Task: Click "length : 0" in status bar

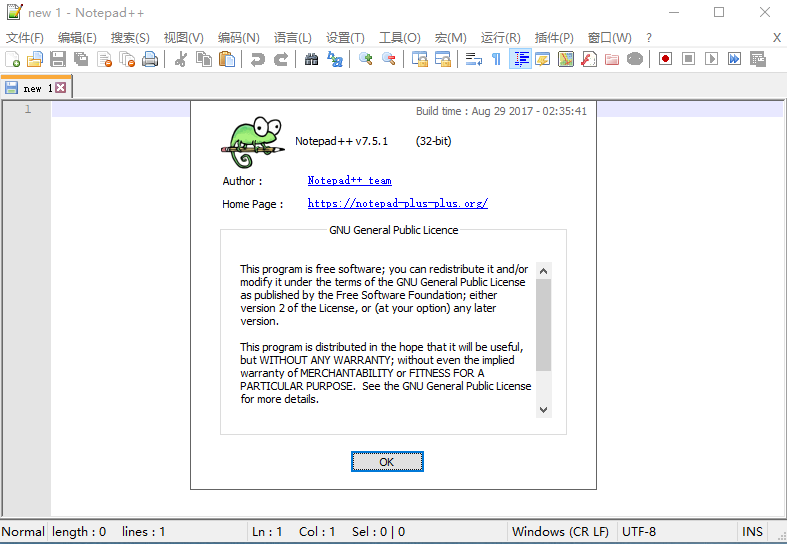Action: point(79,531)
